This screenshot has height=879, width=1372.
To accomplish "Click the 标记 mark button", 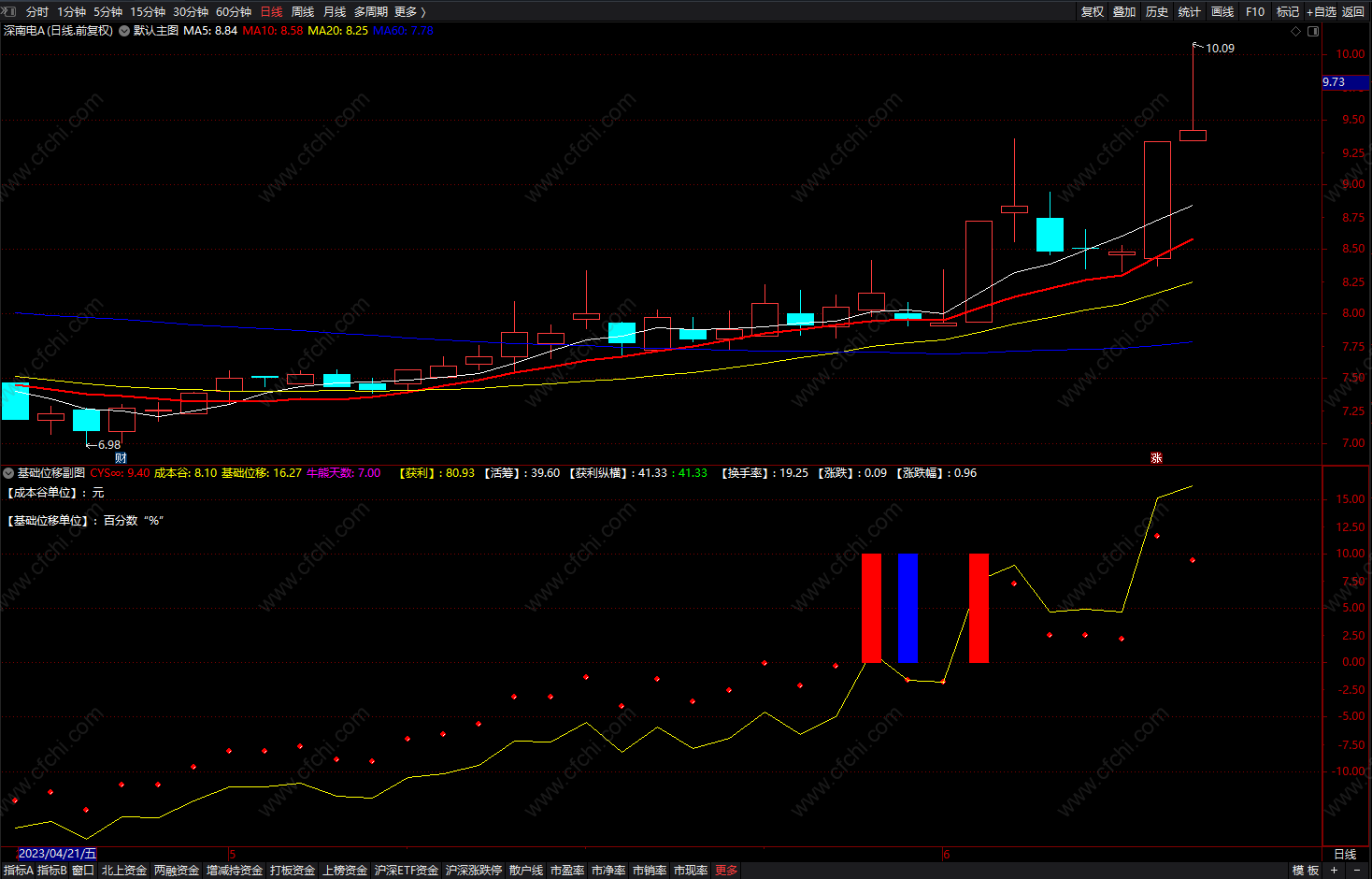I will coord(1288,12).
